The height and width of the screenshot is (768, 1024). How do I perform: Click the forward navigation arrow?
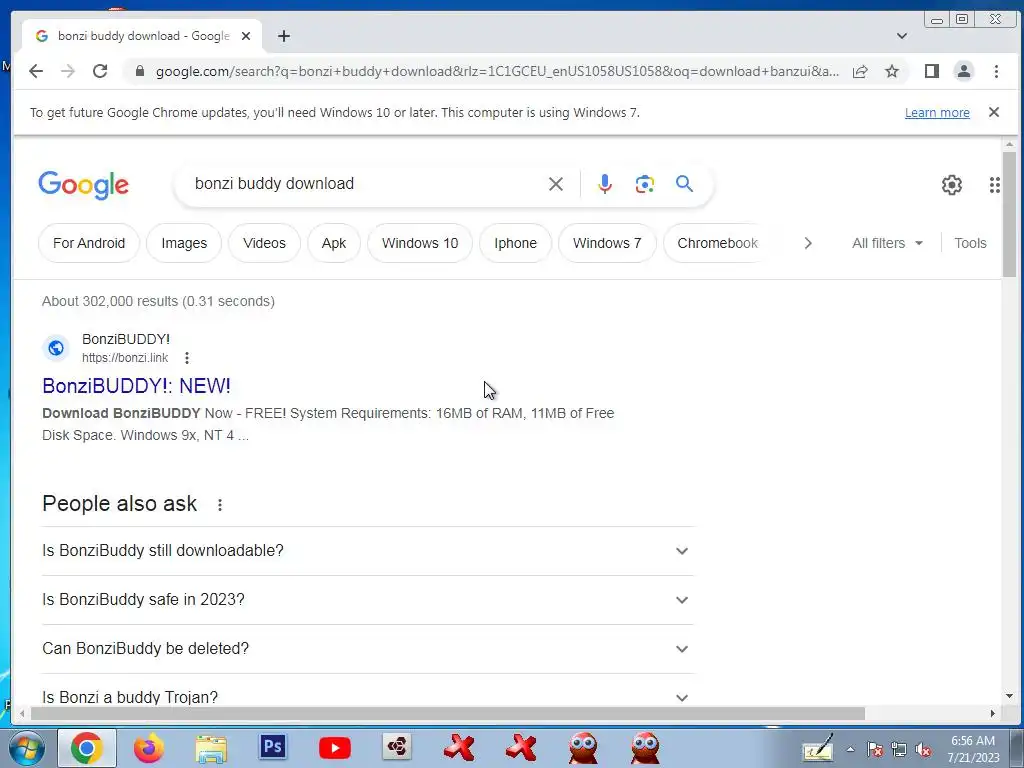point(68,71)
